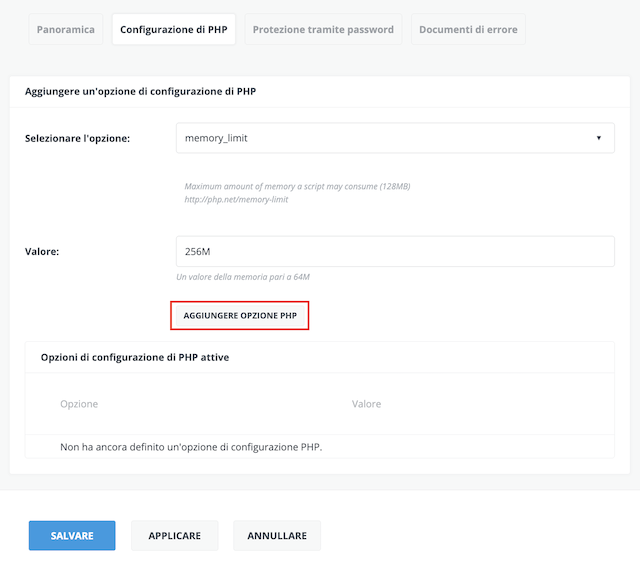Open the Panoramica tab
640x565 pixels.
coord(66,29)
